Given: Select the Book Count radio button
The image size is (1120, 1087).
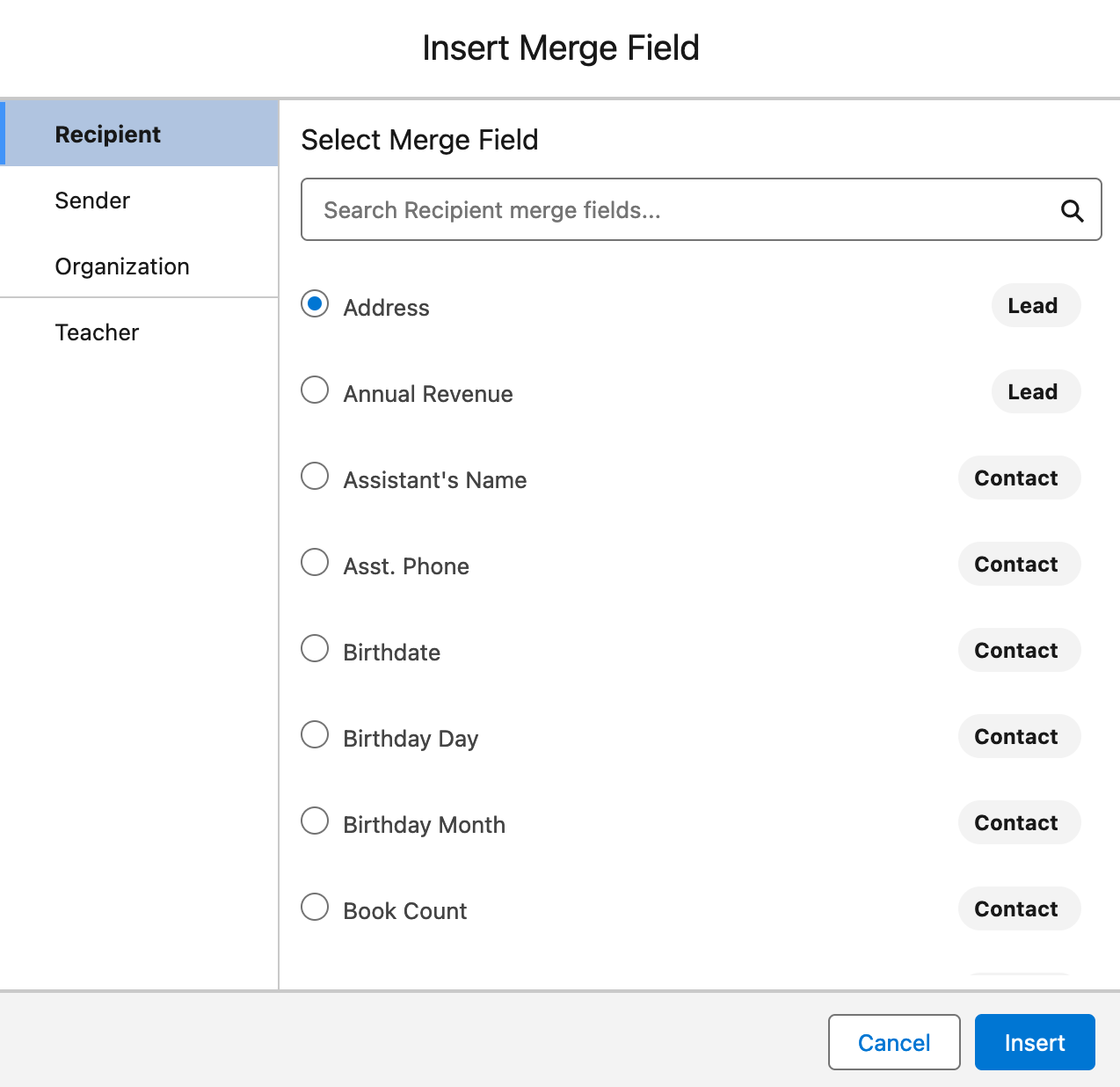Looking at the screenshot, I should click(x=315, y=908).
